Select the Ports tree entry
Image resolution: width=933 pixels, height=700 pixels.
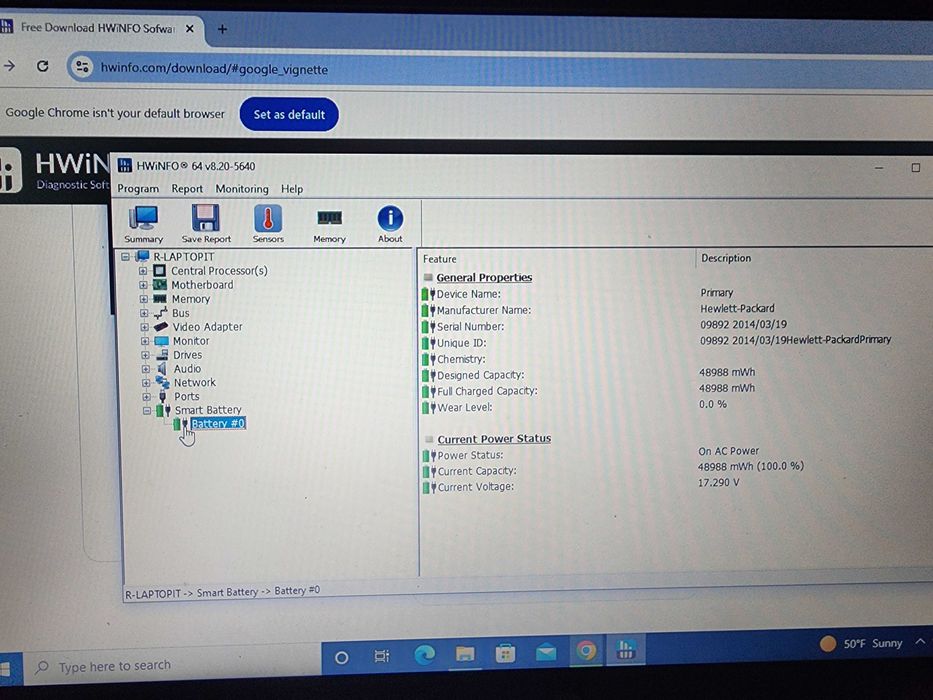coord(186,396)
